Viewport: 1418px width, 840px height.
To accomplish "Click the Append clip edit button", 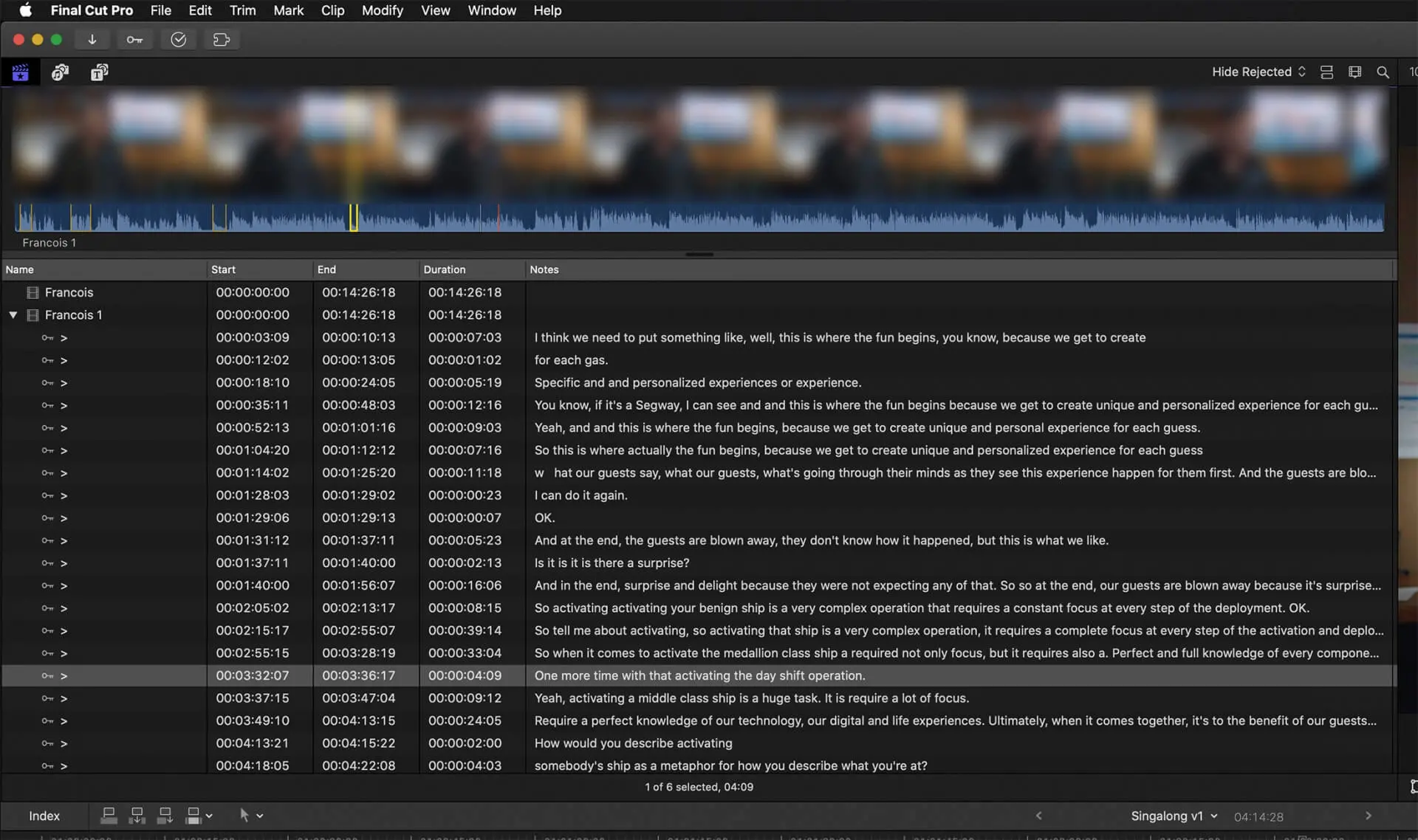I will (x=165, y=816).
